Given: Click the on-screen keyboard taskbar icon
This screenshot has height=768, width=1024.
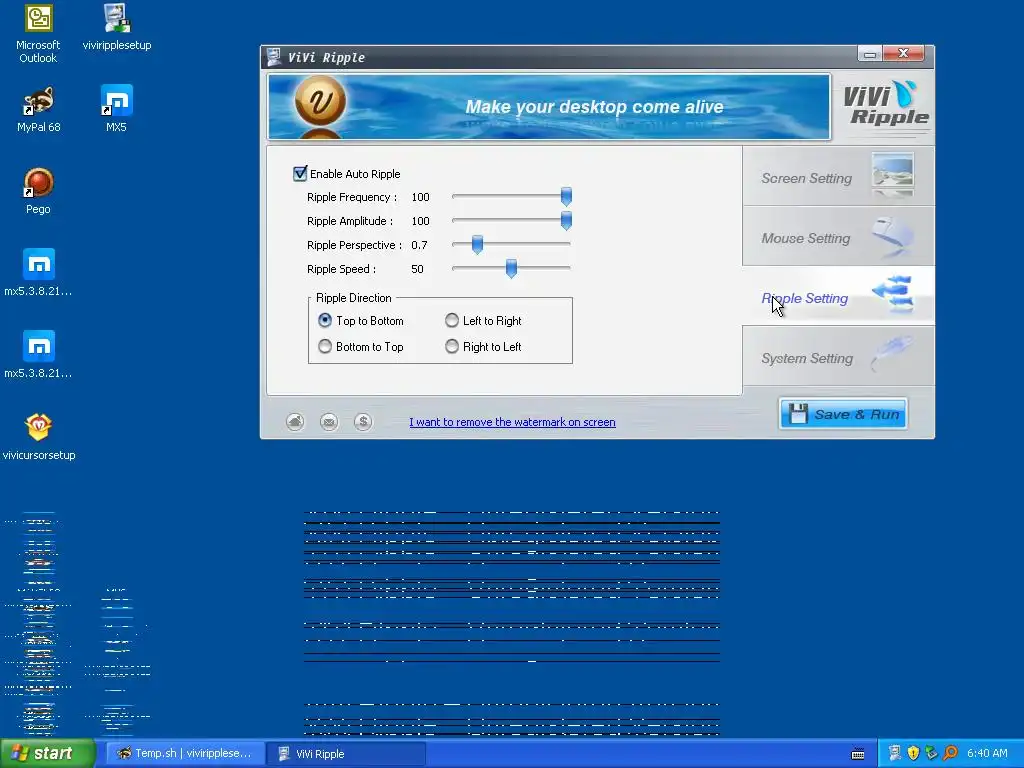Looking at the screenshot, I should point(858,754).
